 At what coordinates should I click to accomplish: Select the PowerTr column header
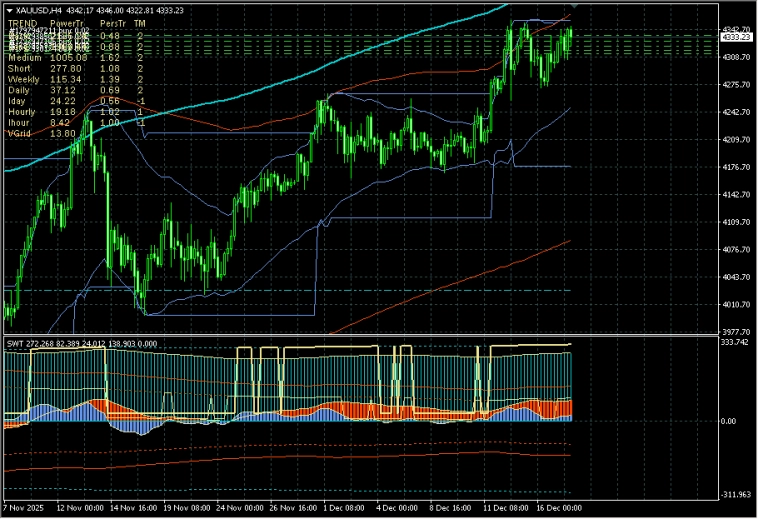(67, 22)
